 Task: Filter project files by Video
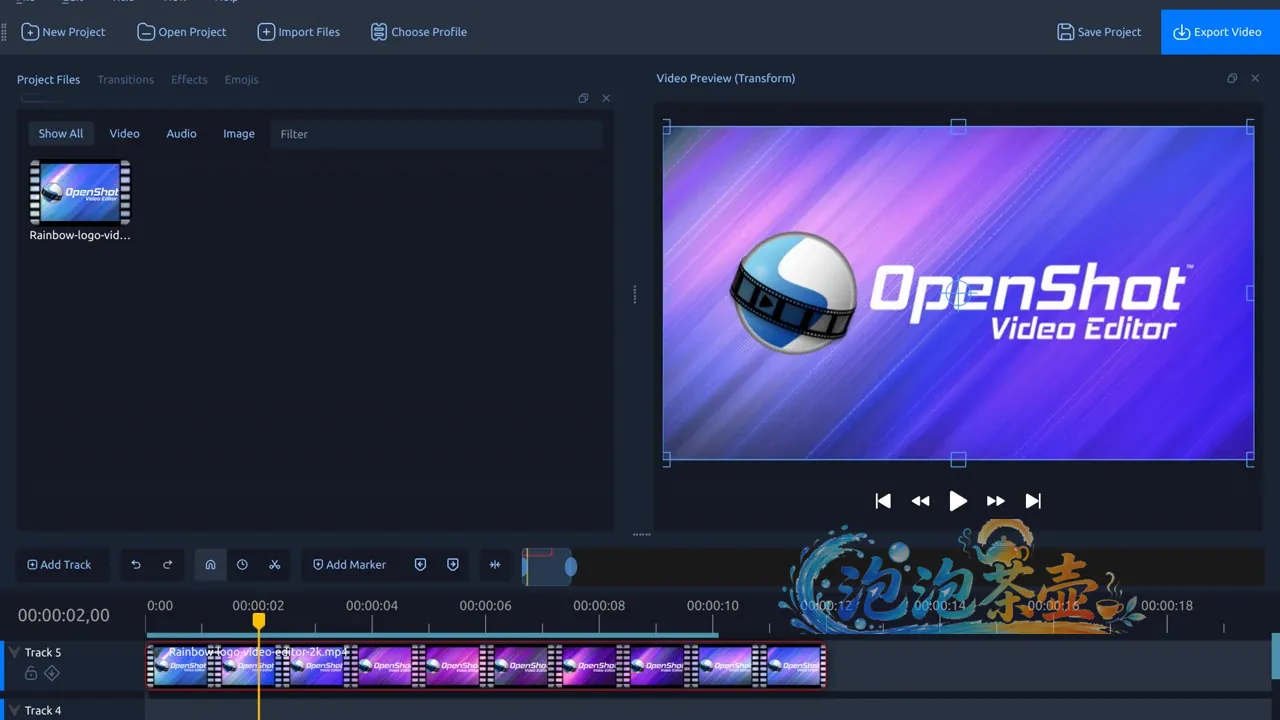tap(124, 133)
